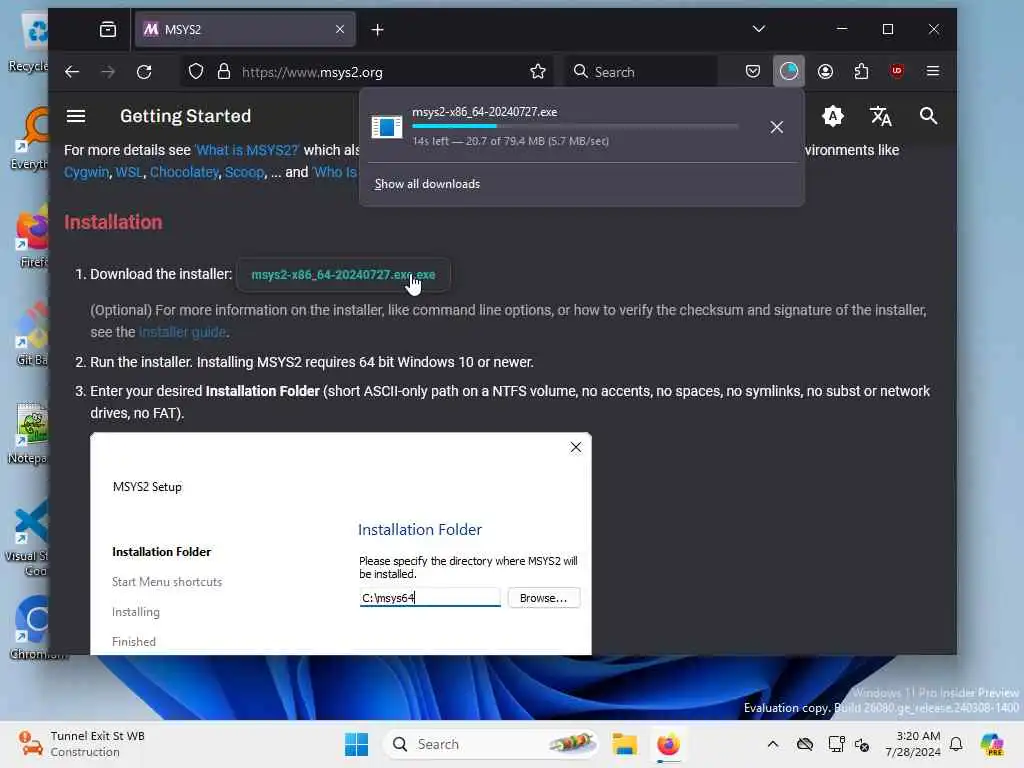Go back to previous page
Image resolution: width=1024 pixels, height=768 pixels.
coord(72,72)
